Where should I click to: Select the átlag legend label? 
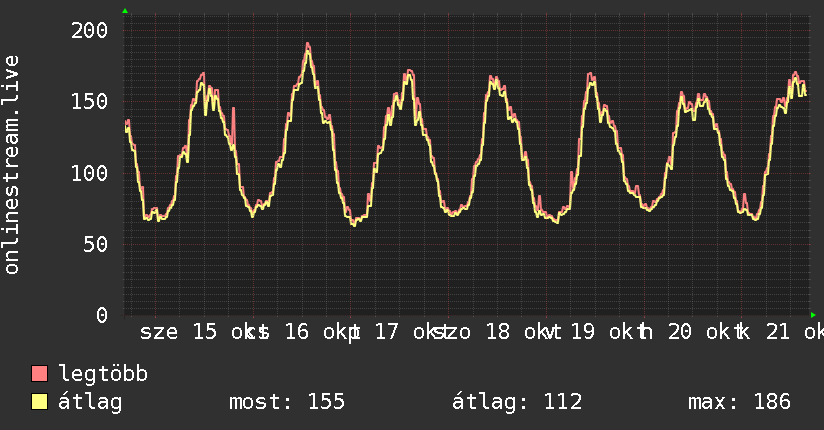click(91, 402)
